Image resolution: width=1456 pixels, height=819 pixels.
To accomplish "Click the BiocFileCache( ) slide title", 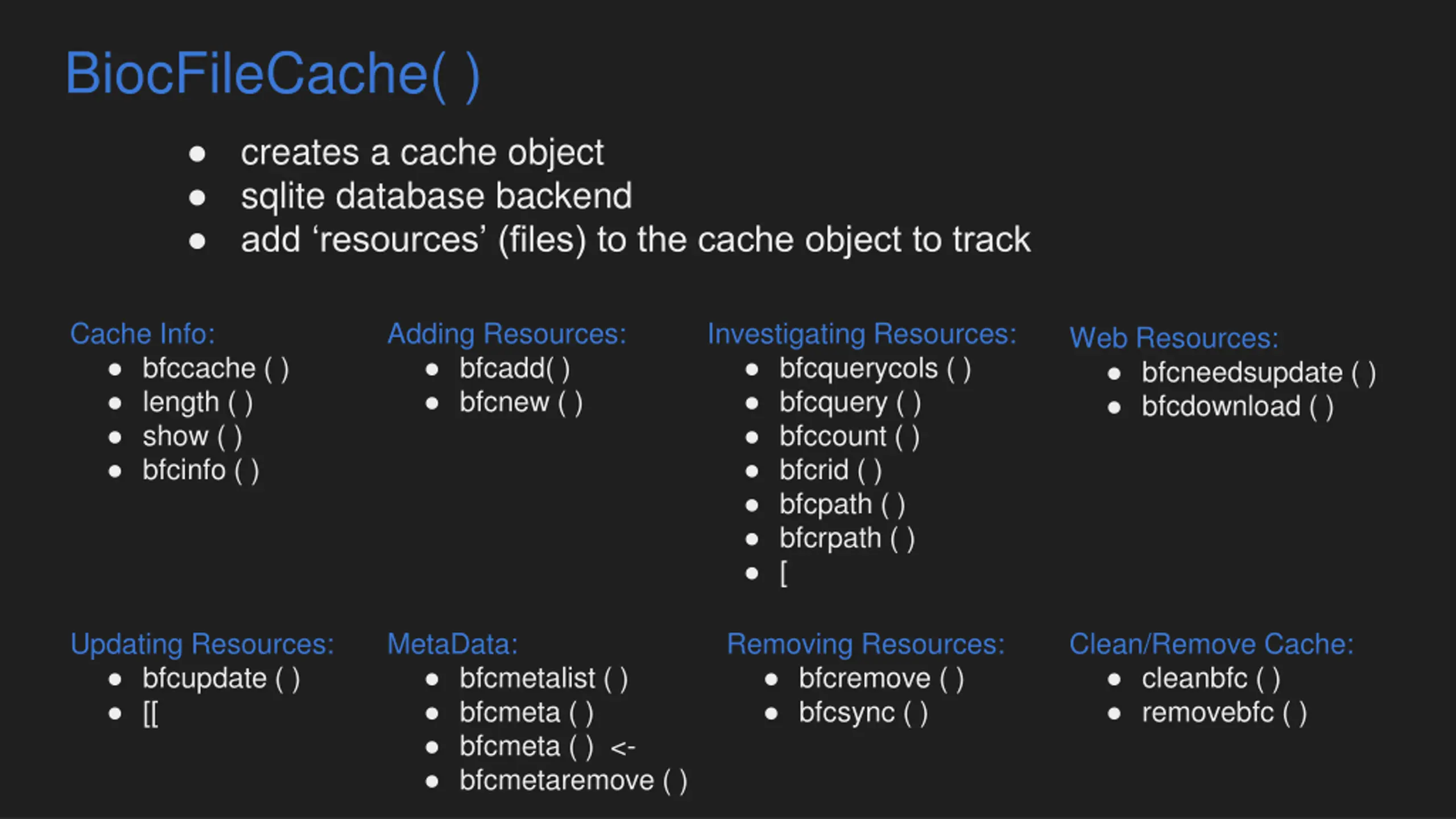I will point(273,74).
